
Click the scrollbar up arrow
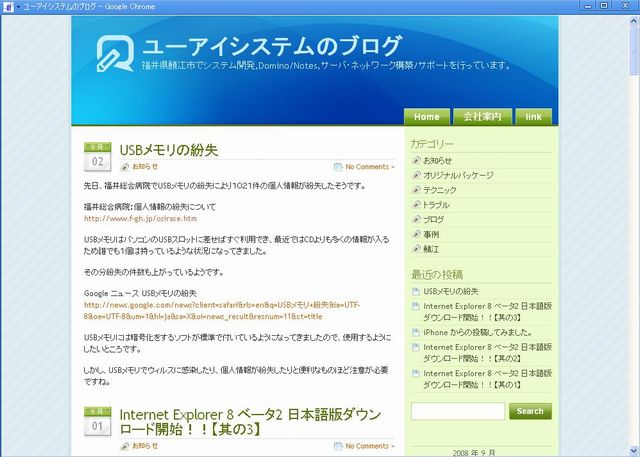(634, 21)
